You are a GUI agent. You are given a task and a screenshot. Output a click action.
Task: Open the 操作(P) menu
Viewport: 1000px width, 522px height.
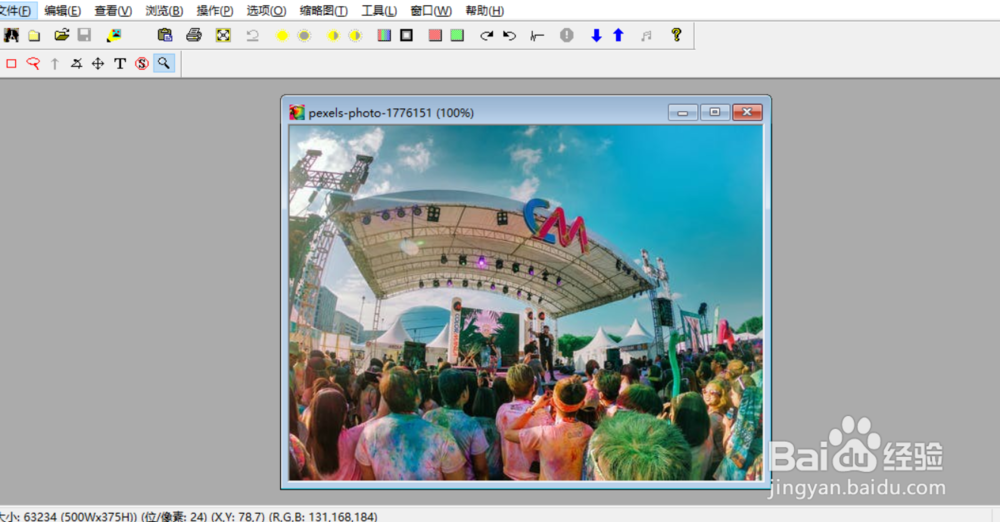[215, 11]
